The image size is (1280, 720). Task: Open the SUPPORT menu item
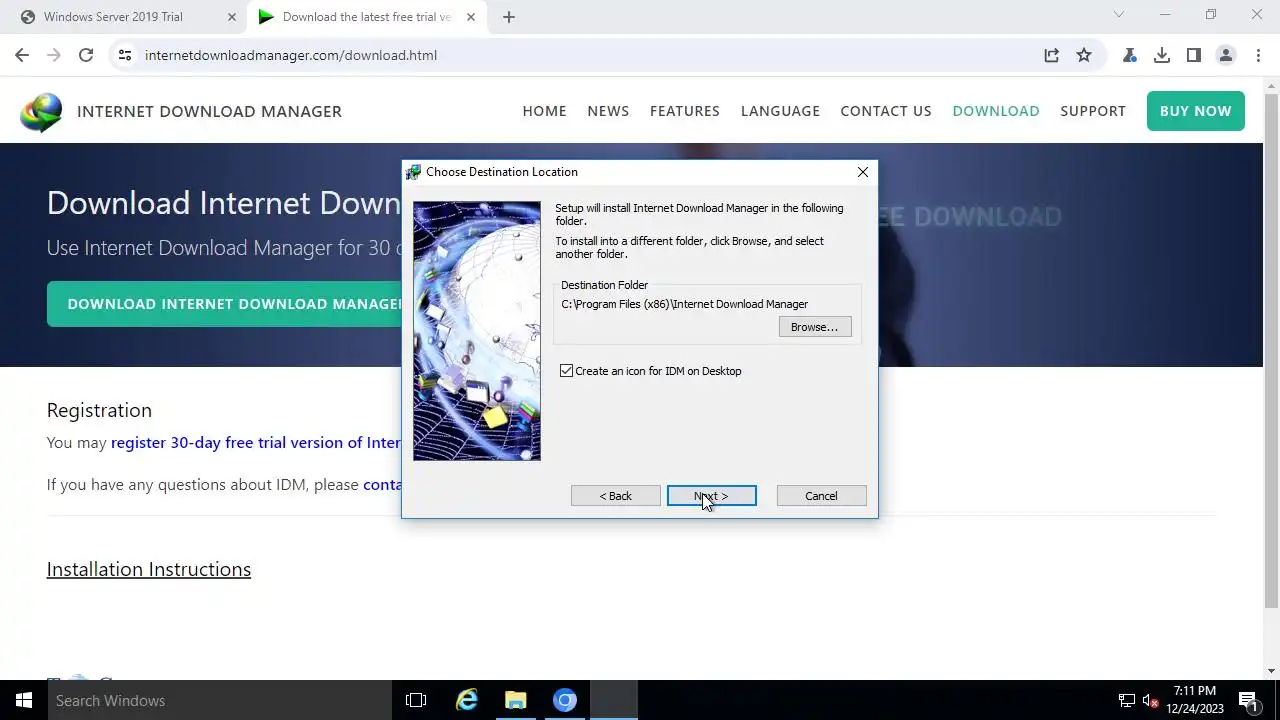(1093, 111)
